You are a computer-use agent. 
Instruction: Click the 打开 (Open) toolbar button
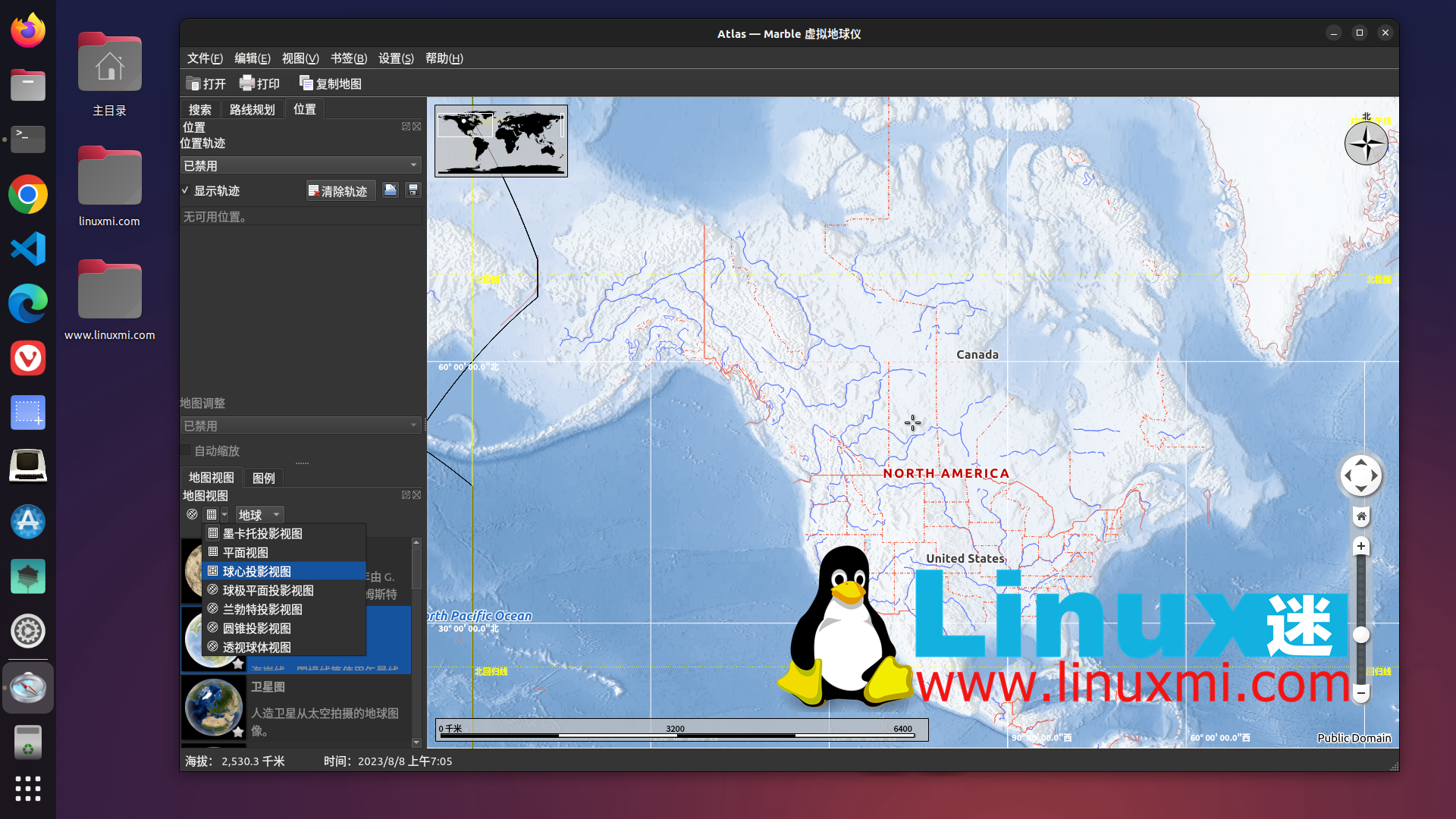tap(206, 83)
